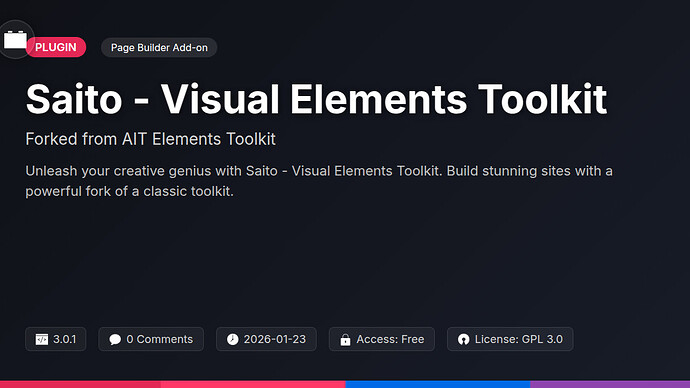This screenshot has height=388, width=690.
Task: Click the speech bubble comments icon
Action: click(115, 339)
